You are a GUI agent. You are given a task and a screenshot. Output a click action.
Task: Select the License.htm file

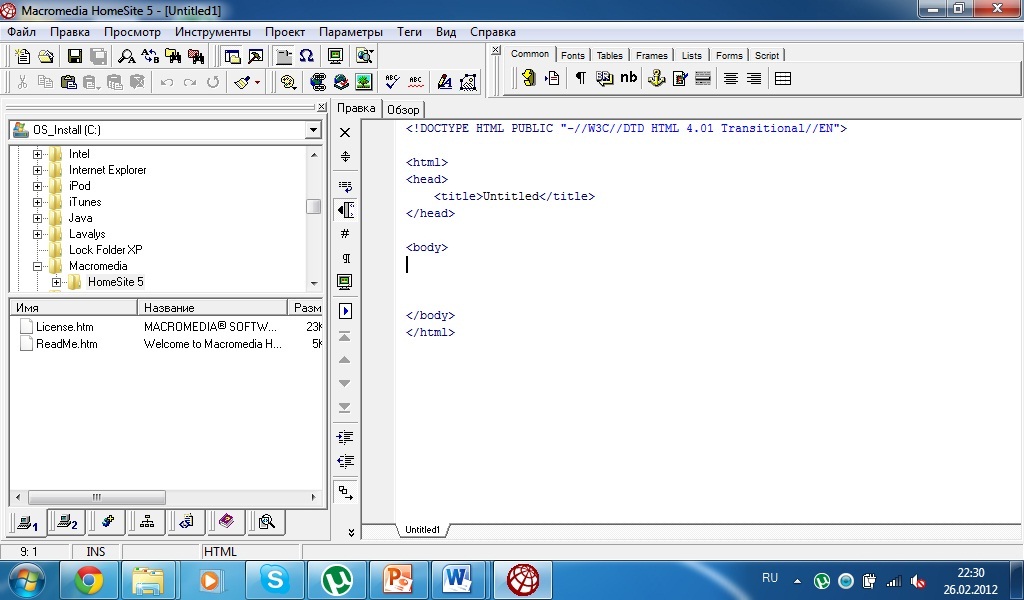point(64,326)
